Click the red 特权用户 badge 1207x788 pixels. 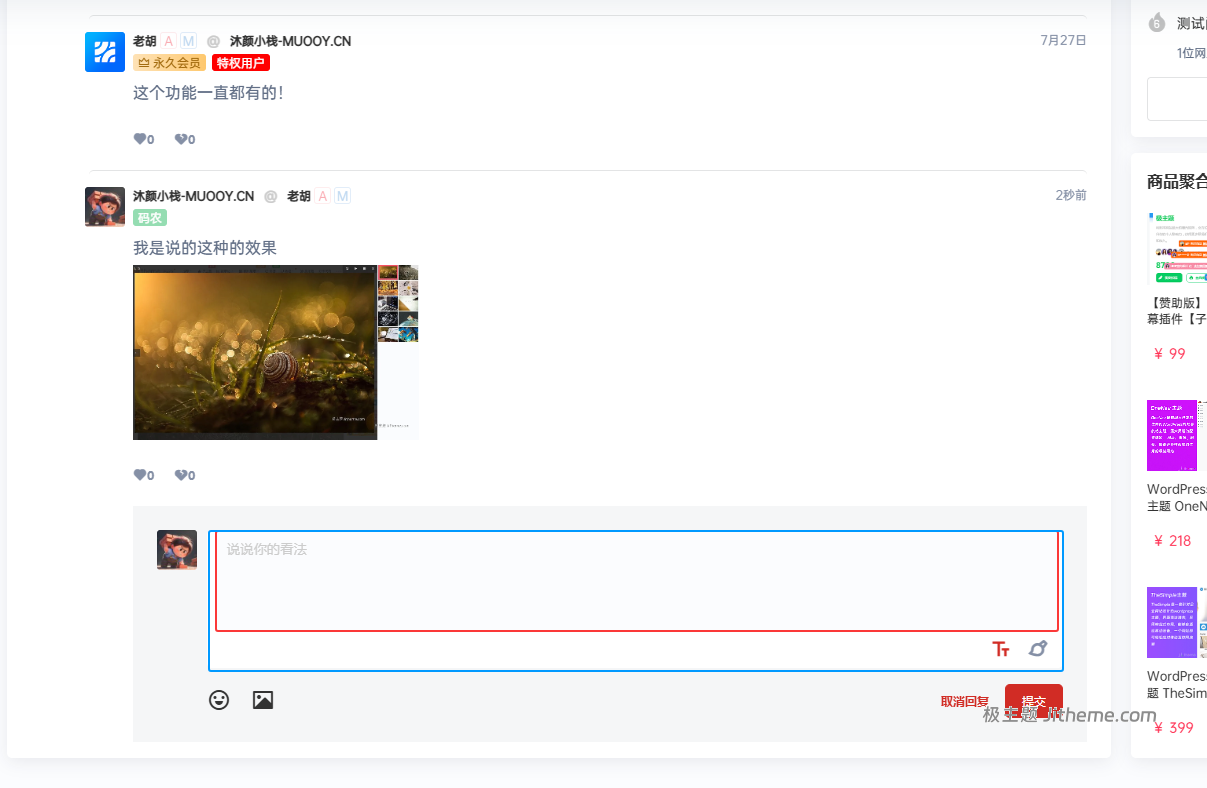click(x=241, y=63)
